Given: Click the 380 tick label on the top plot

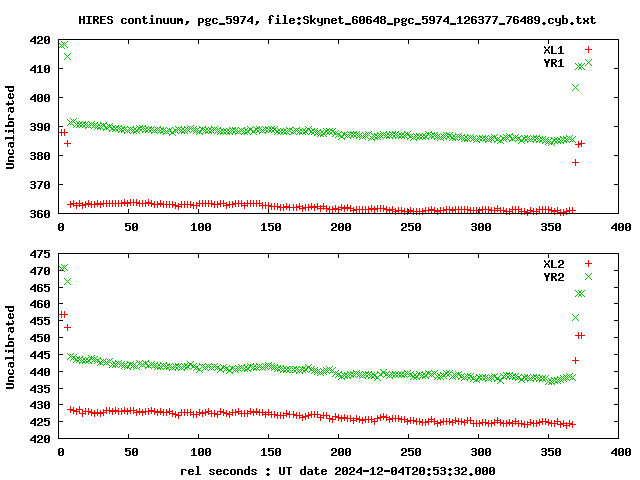Looking at the screenshot, I should pyautogui.click(x=40, y=156).
